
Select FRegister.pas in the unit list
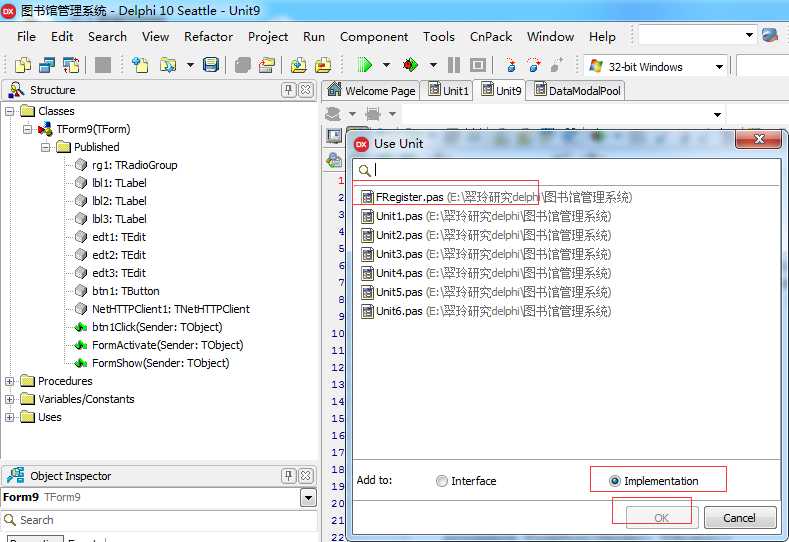tap(567, 197)
